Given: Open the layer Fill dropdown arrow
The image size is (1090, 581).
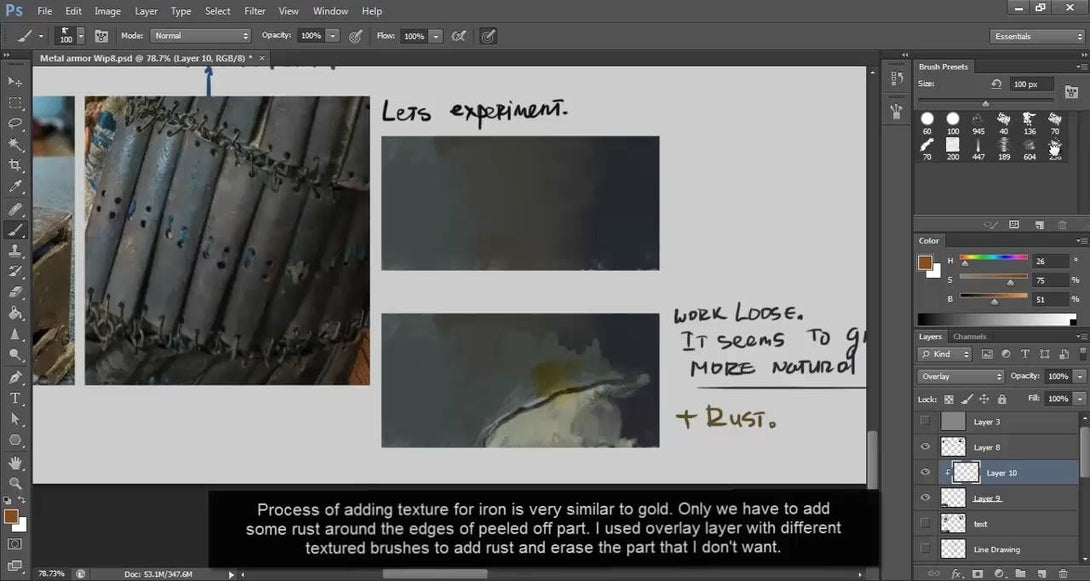Looking at the screenshot, I should point(1080,399).
